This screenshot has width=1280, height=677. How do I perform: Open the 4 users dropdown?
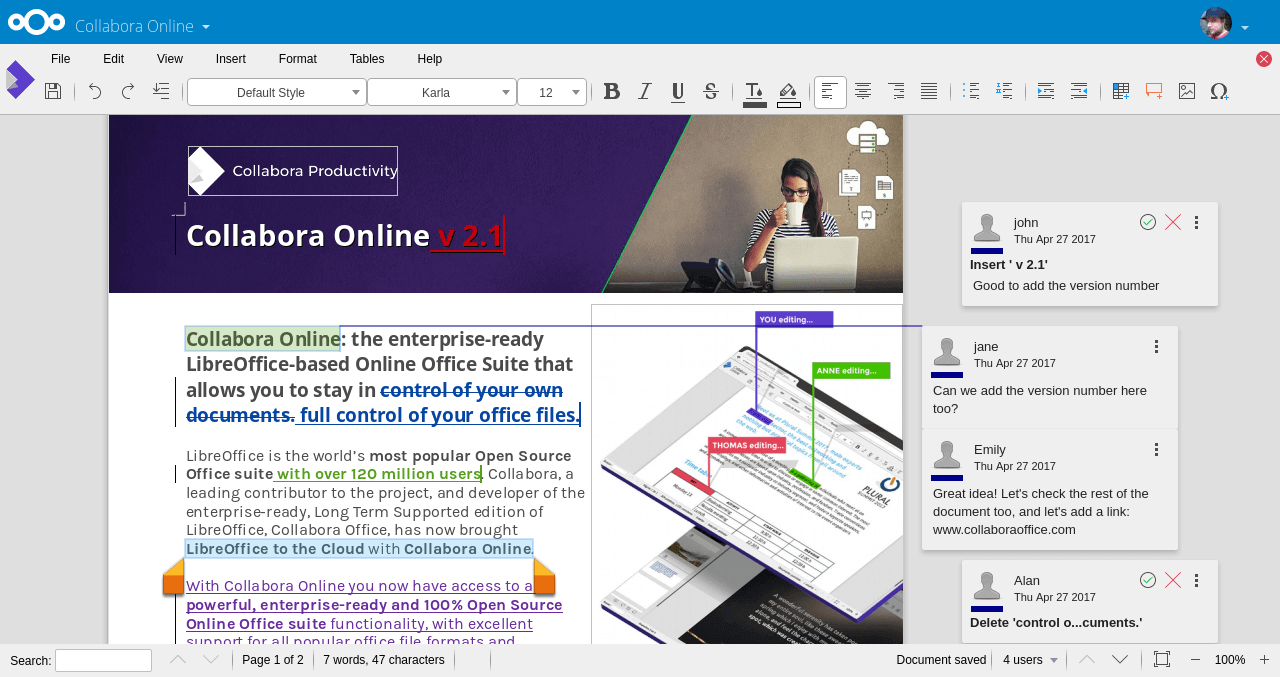(1030, 660)
